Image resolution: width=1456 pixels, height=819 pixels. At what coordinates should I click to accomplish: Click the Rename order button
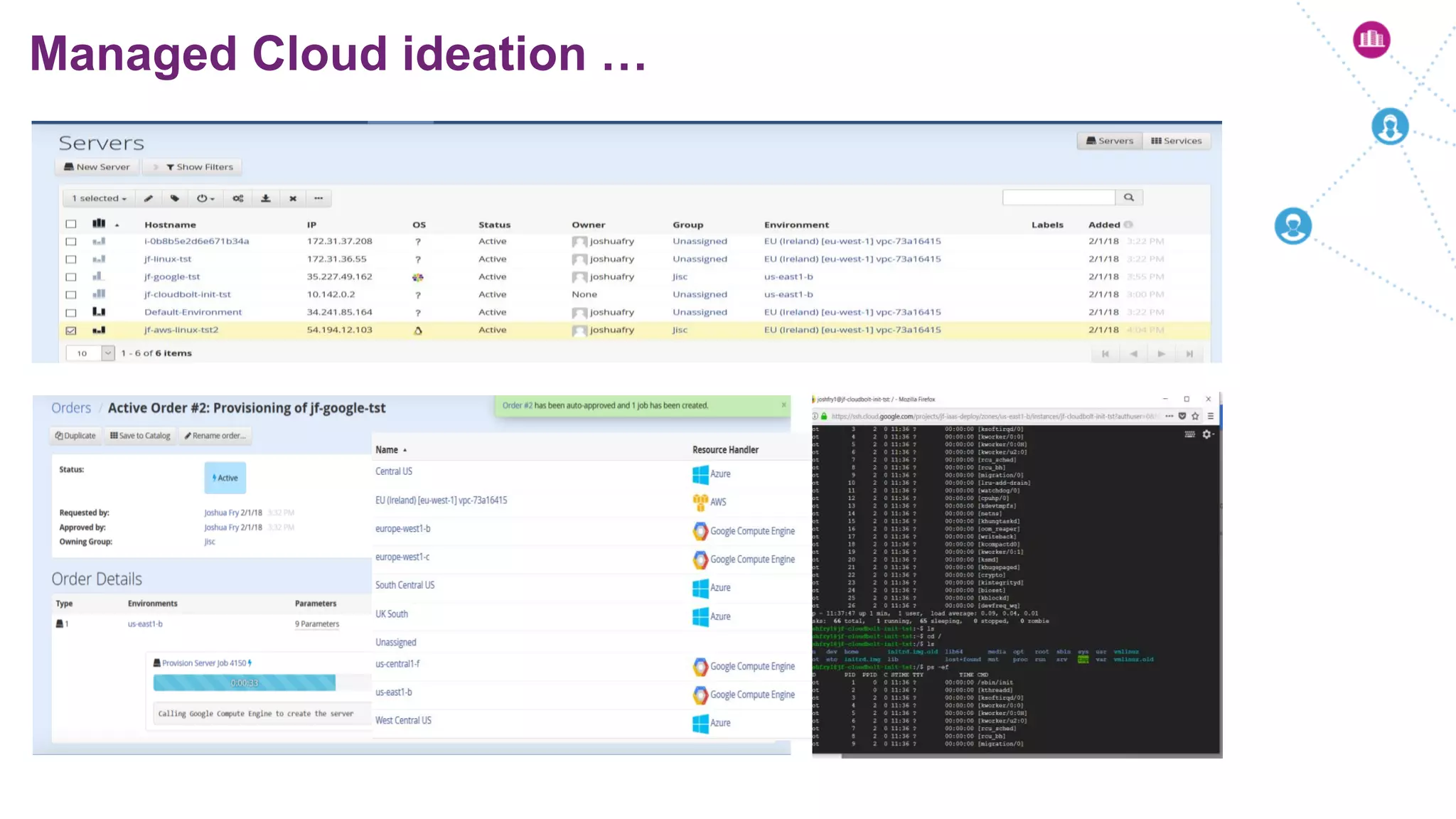click(x=215, y=436)
